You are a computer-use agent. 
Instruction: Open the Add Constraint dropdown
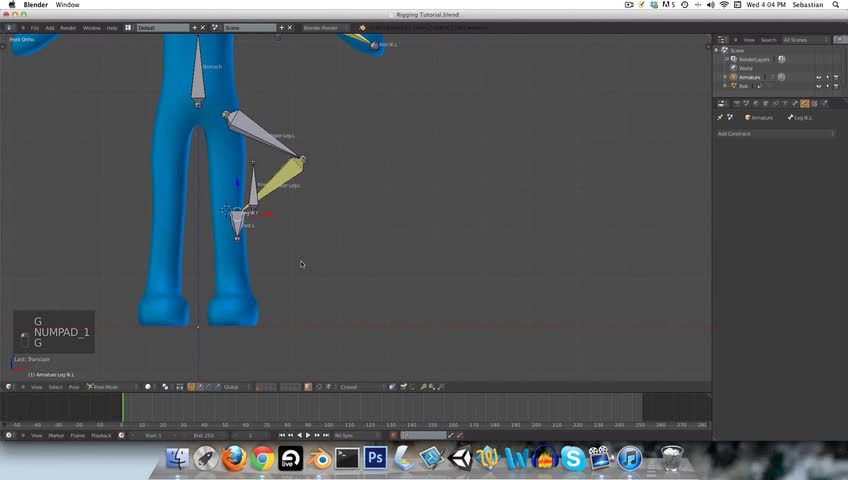pyautogui.click(x=776, y=134)
